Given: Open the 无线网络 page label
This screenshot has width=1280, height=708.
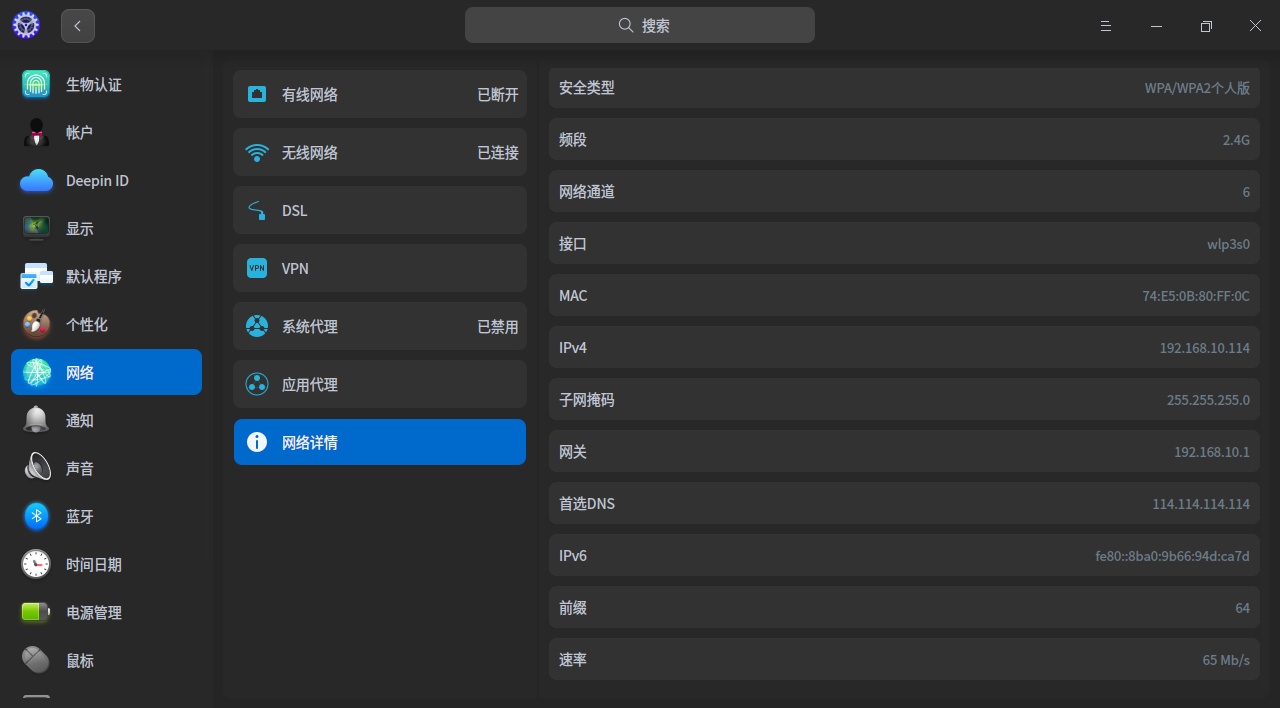Looking at the screenshot, I should [x=310, y=153].
